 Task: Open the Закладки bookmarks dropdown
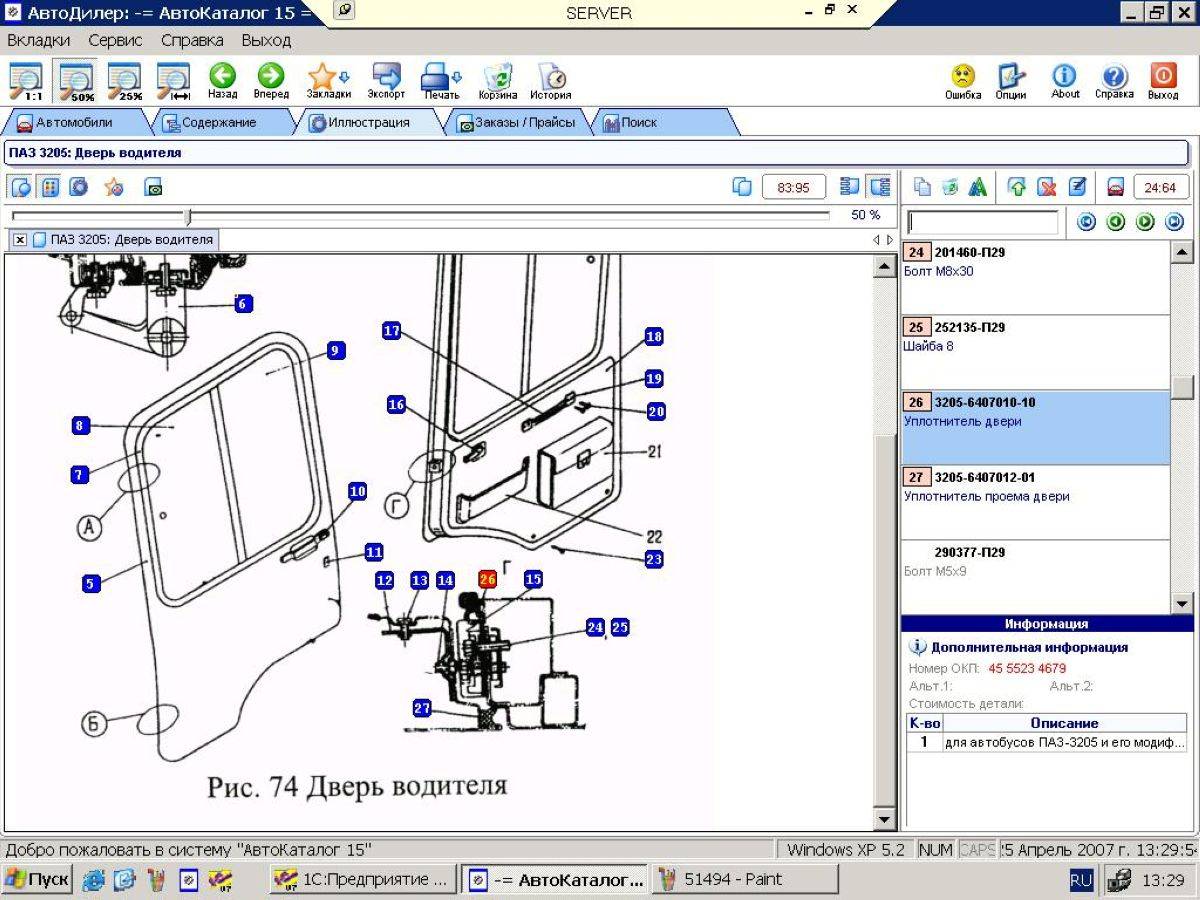329,81
